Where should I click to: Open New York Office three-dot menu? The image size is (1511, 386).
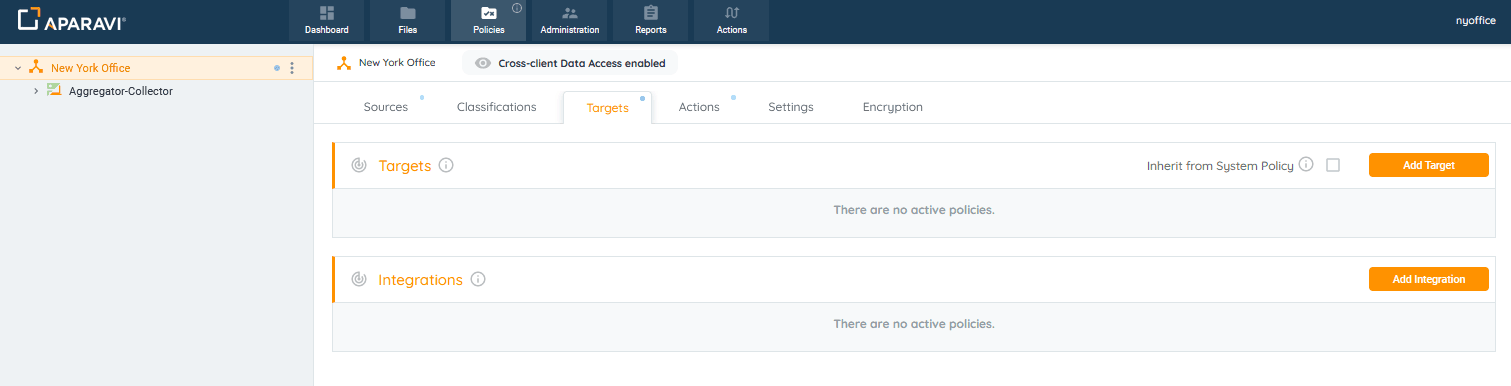click(292, 68)
